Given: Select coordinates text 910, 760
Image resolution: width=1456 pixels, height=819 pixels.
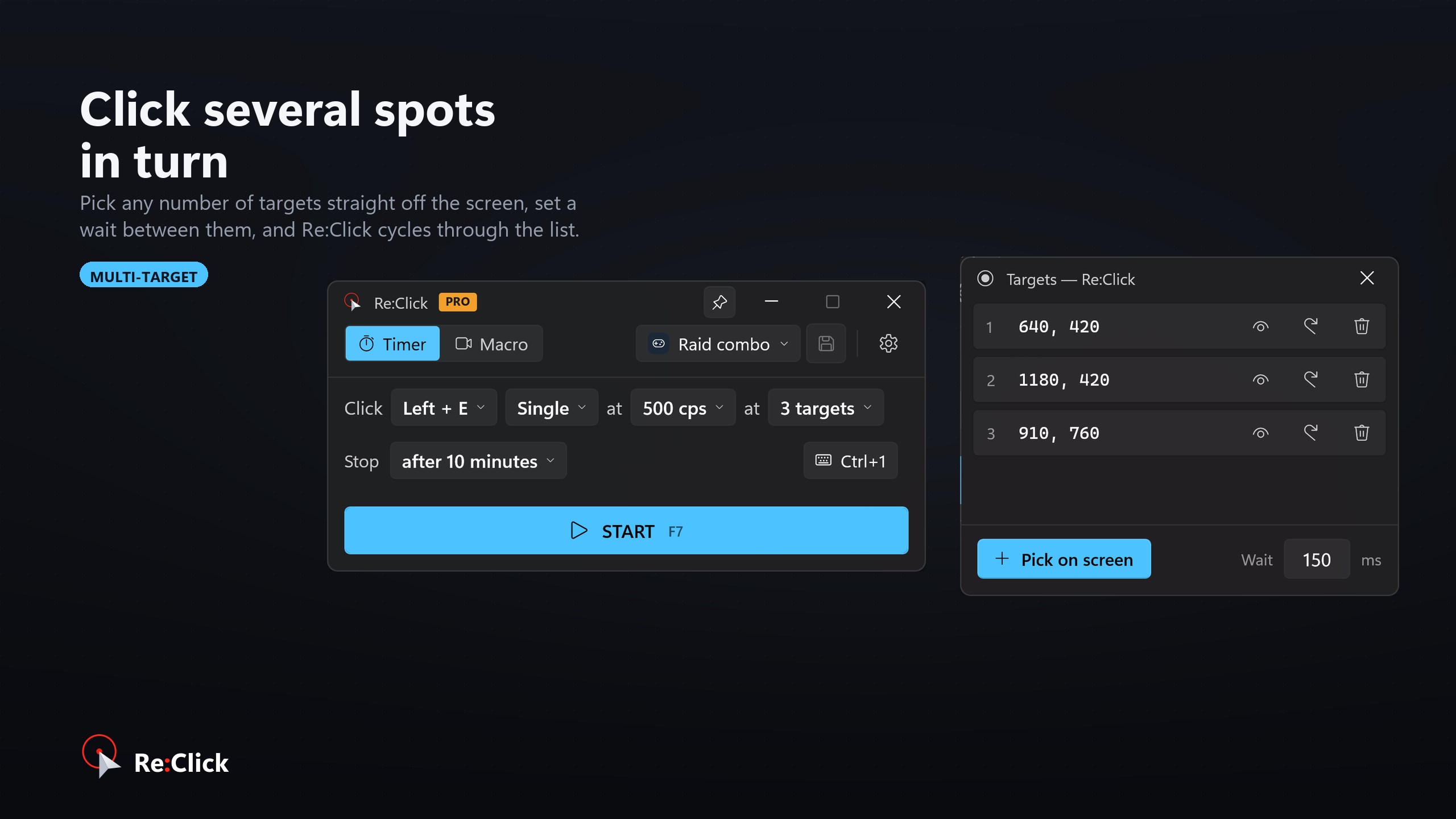Looking at the screenshot, I should tap(1058, 433).
